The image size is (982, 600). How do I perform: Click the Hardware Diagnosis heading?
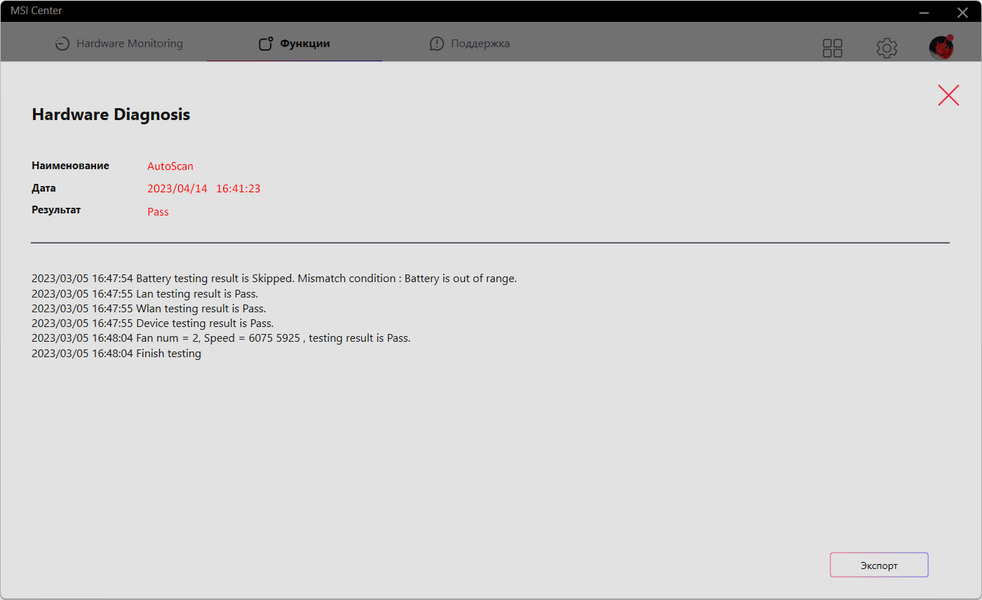click(x=111, y=115)
